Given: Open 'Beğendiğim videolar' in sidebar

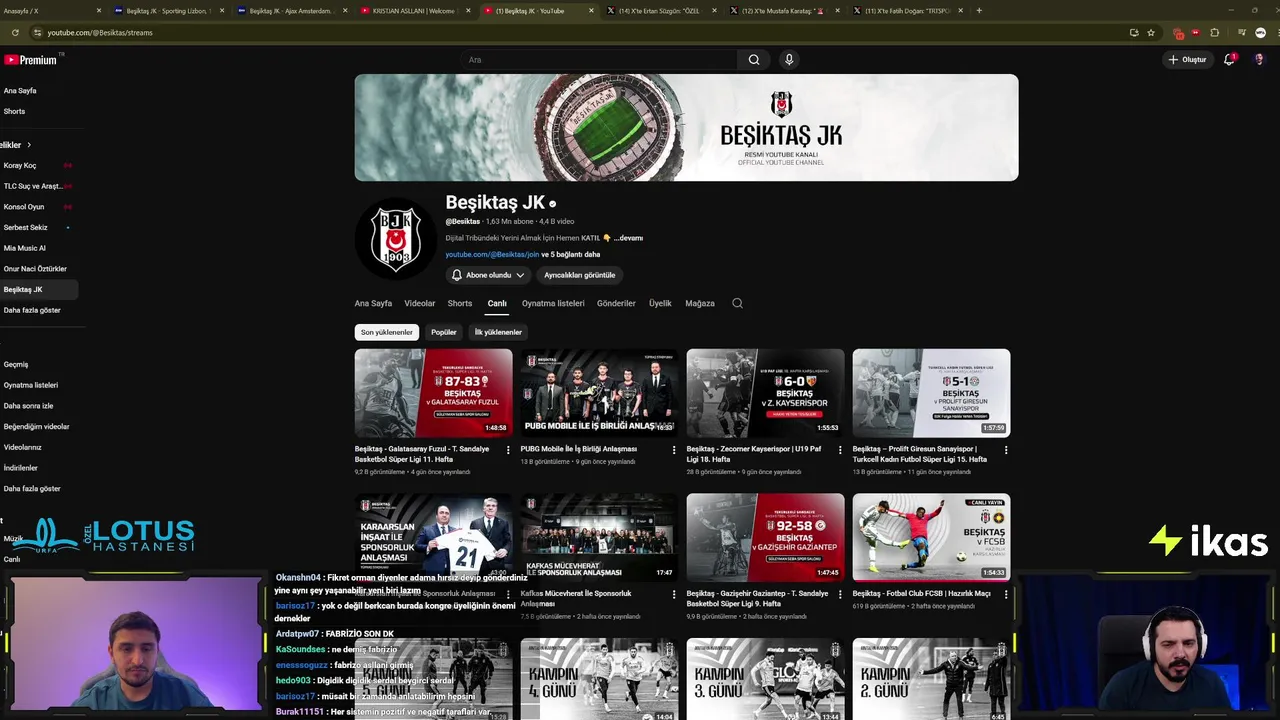Looking at the screenshot, I should click(x=36, y=427).
